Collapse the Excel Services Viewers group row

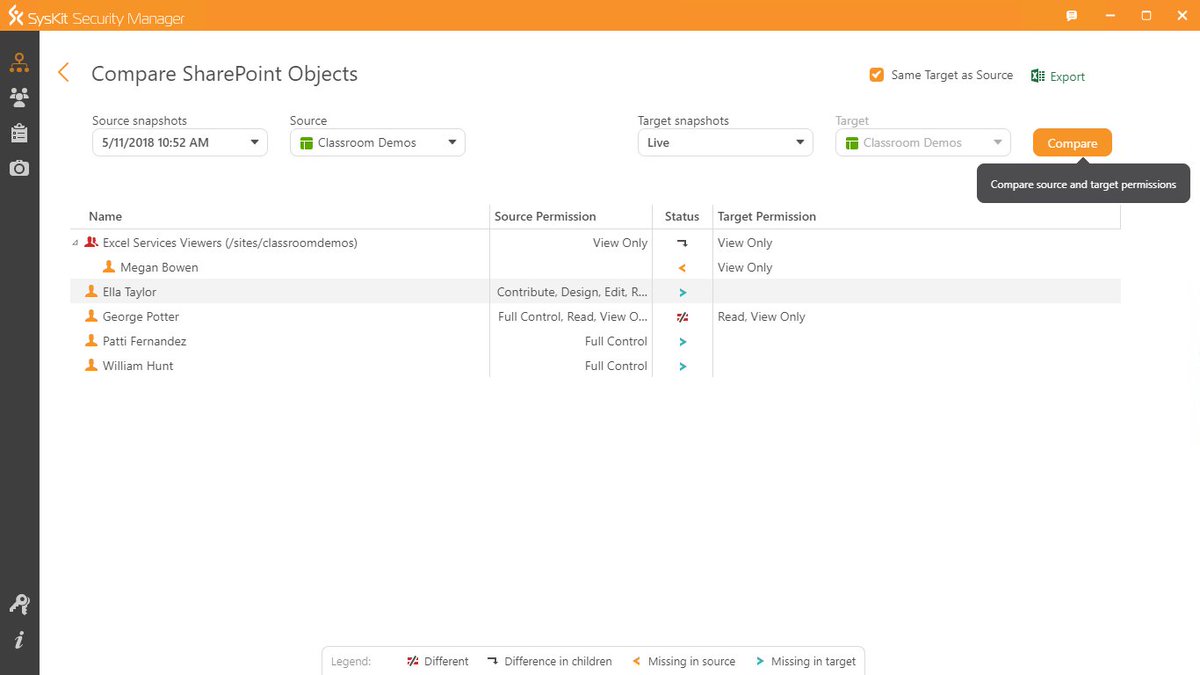tap(76, 243)
